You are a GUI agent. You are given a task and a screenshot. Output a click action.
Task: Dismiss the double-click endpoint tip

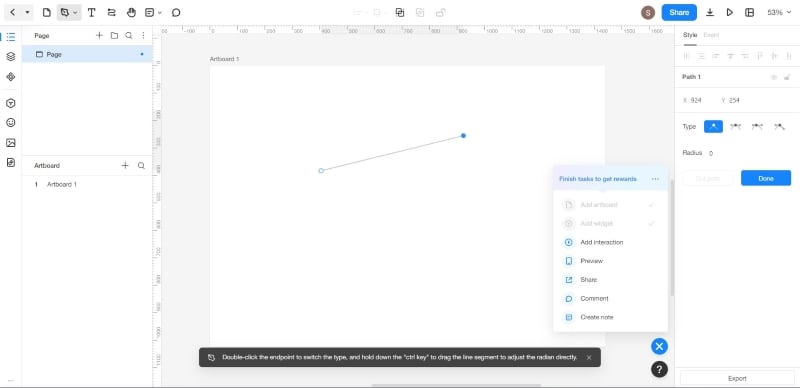[589, 357]
